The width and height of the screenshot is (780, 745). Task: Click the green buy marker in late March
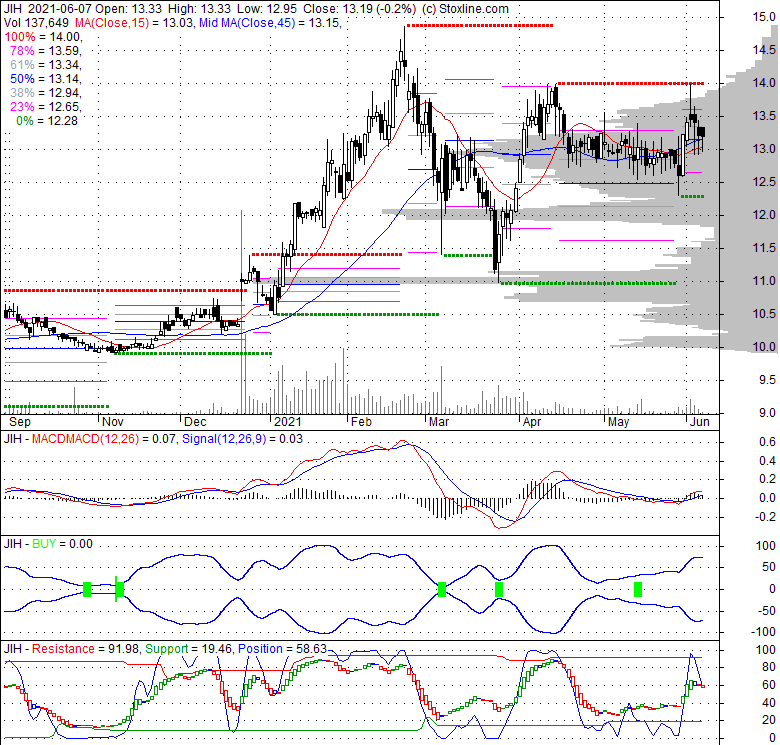coord(499,589)
